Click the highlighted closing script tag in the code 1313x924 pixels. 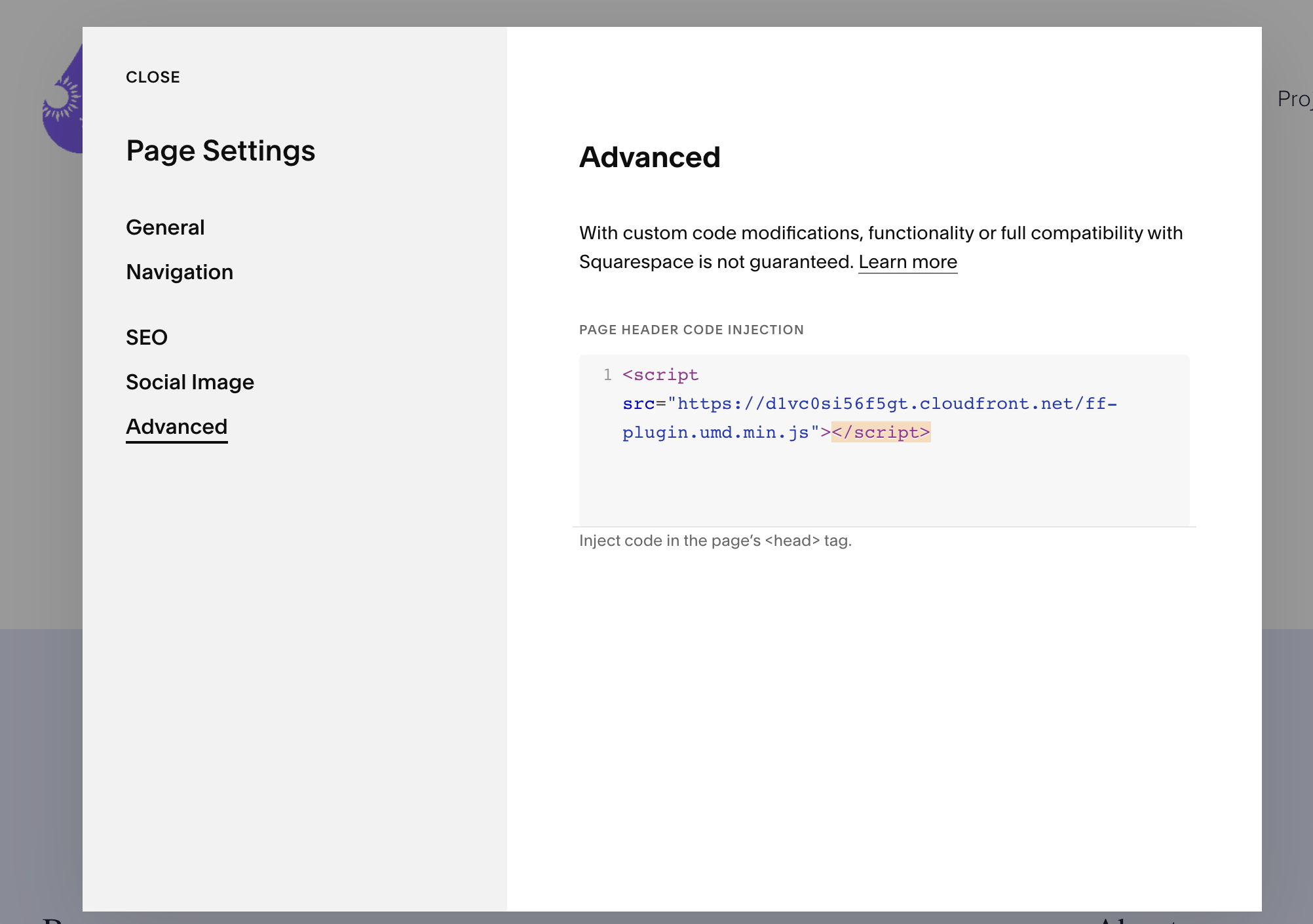click(x=880, y=432)
